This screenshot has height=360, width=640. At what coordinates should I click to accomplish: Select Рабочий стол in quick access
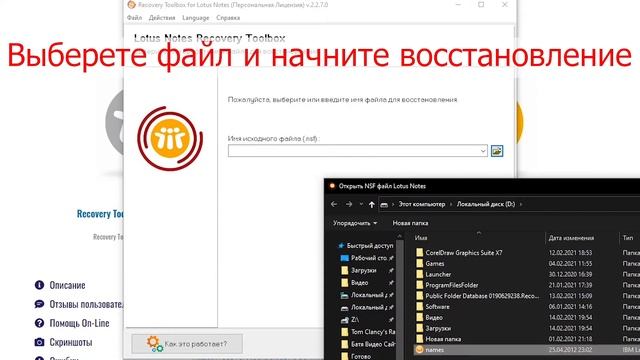pyautogui.click(x=365, y=258)
